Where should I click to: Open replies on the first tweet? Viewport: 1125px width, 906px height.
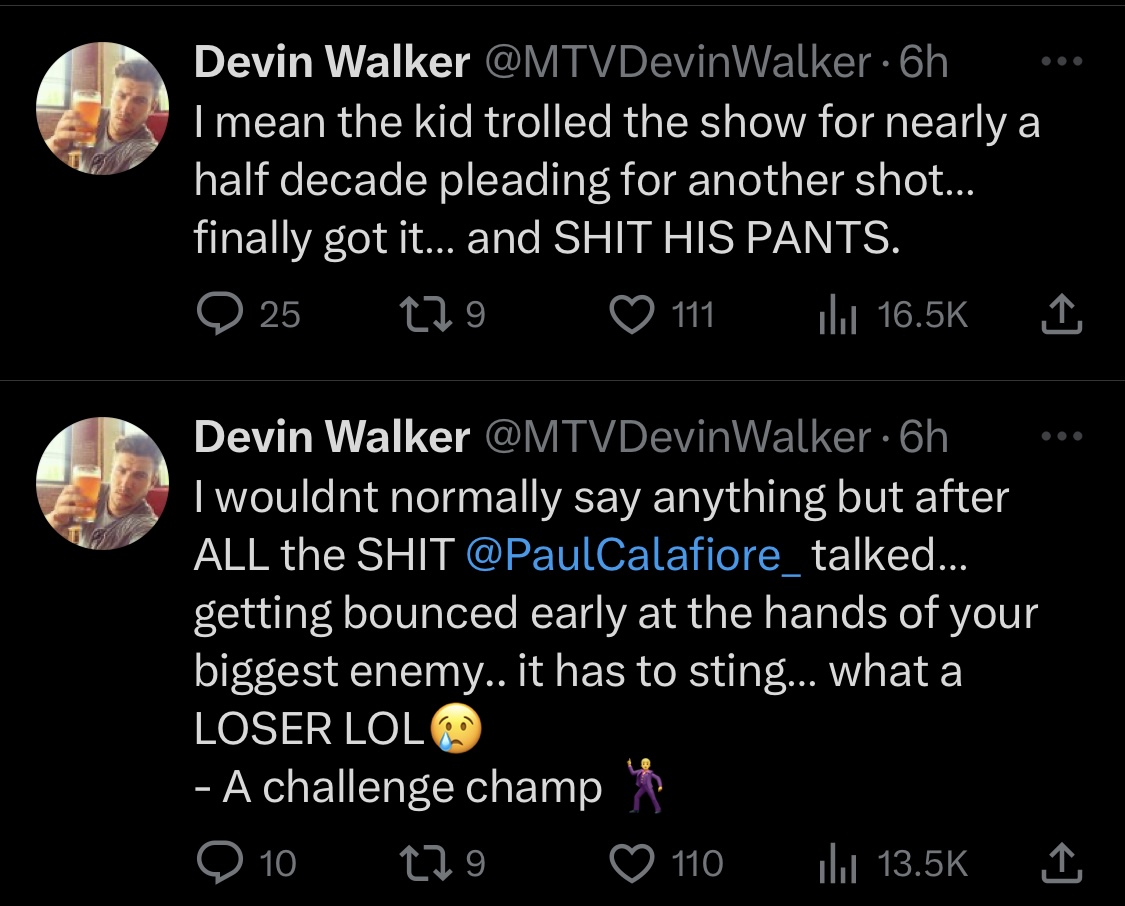248,315
